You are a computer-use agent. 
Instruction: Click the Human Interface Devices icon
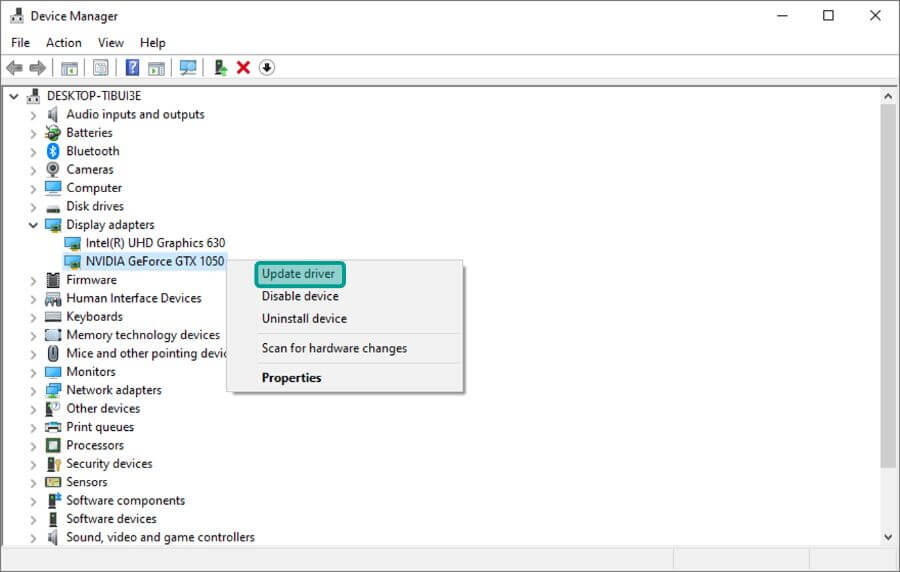tap(53, 298)
